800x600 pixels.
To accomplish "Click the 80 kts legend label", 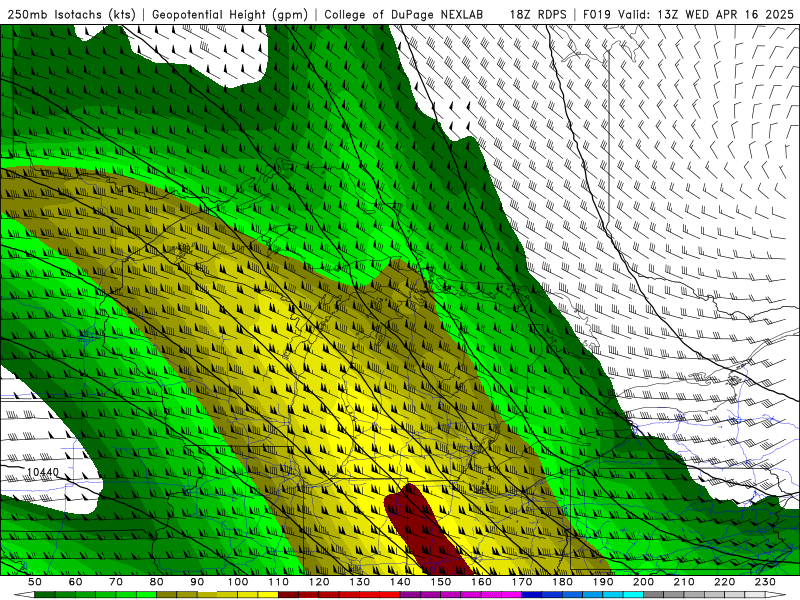I will (x=157, y=582).
